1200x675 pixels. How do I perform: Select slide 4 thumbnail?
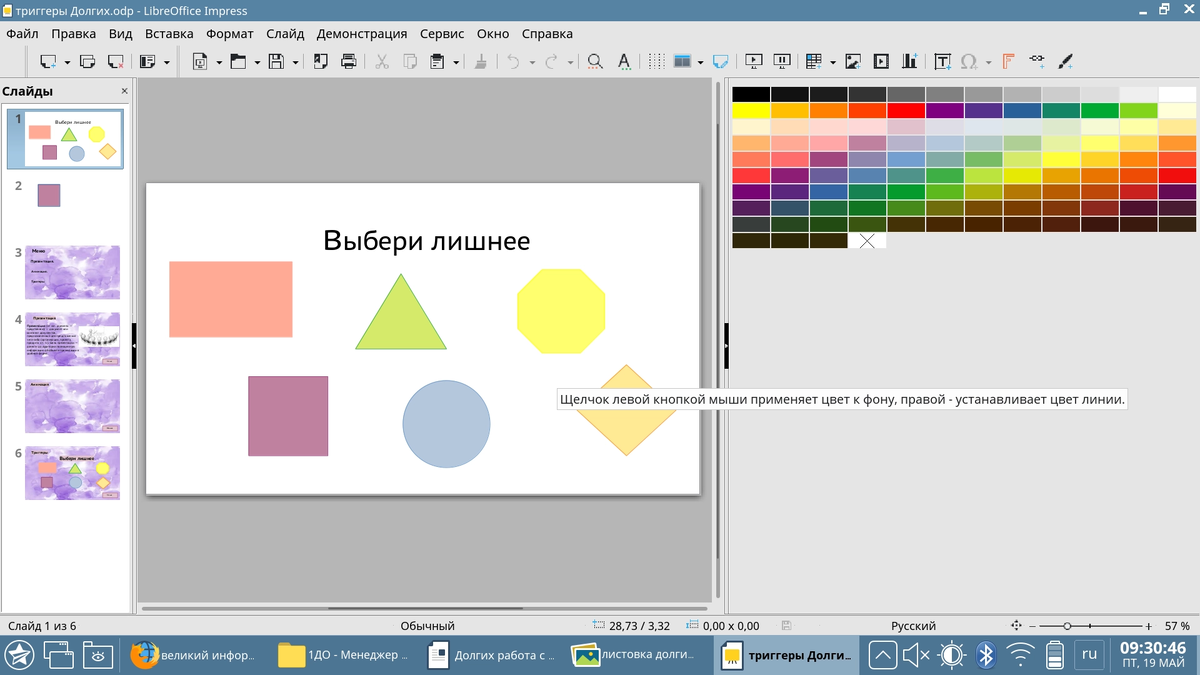(x=72, y=339)
